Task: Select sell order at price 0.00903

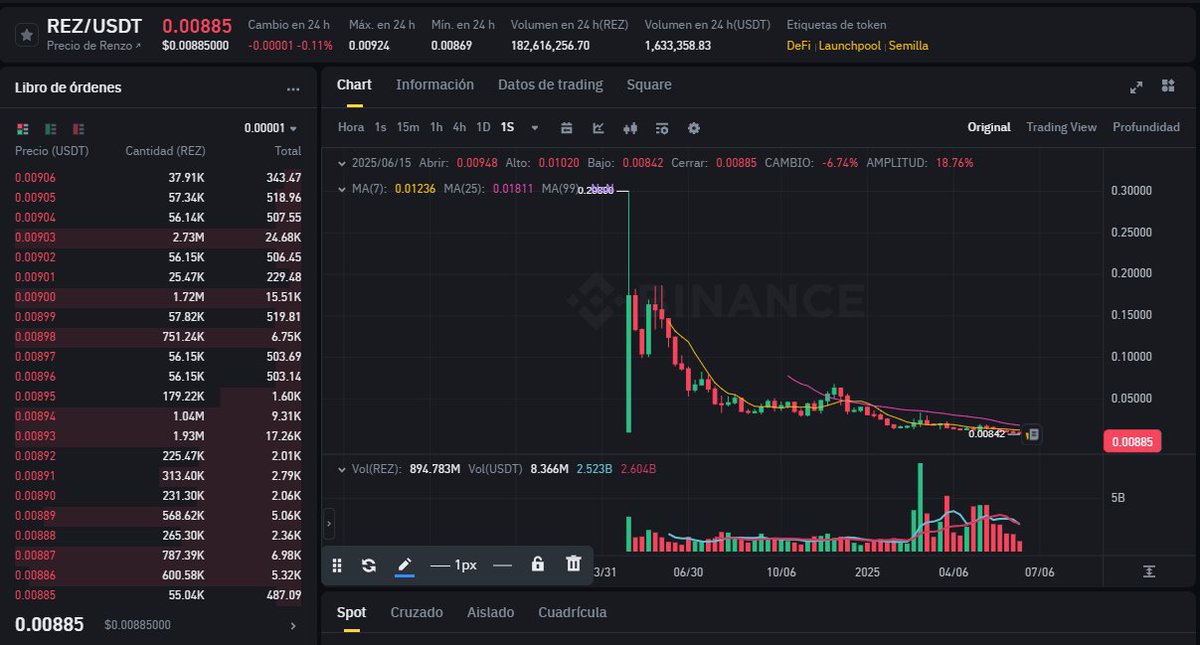Action: click(x=158, y=238)
